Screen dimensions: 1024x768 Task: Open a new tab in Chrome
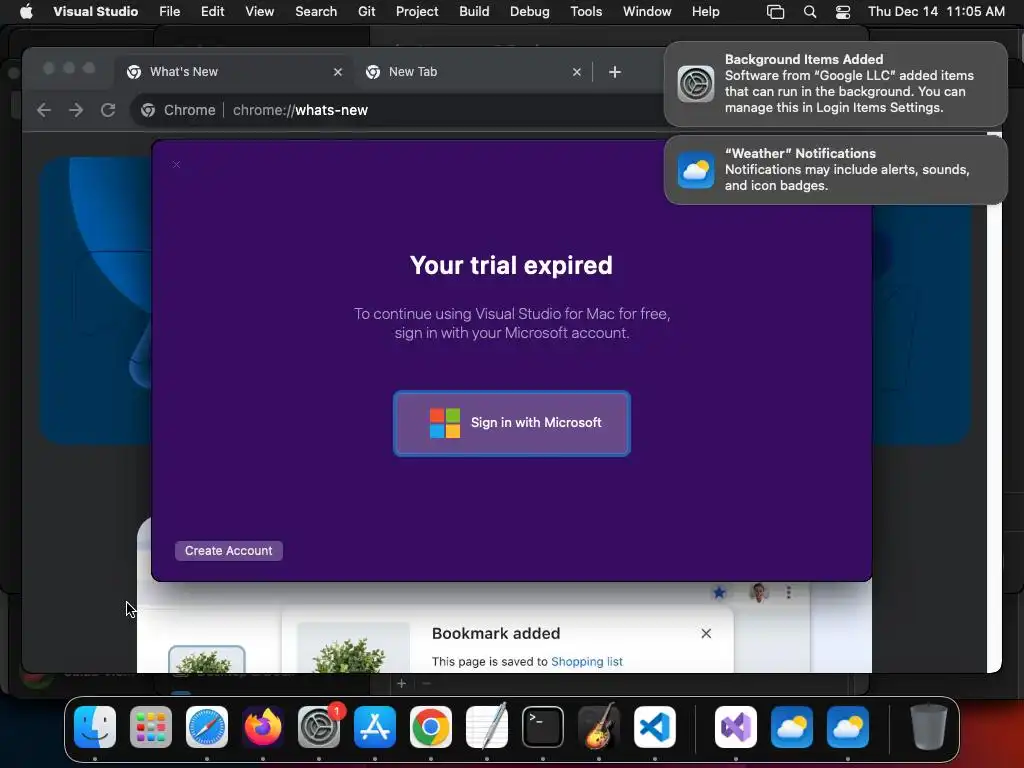tap(615, 72)
